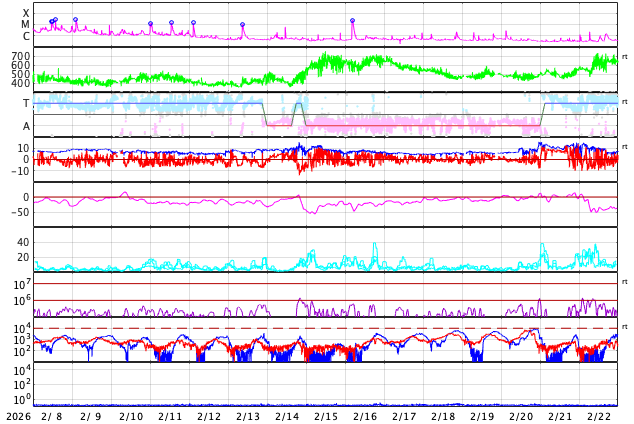Click the flare marker on the 2/13 peak
Screen dimensions: 634x424
tap(243, 25)
